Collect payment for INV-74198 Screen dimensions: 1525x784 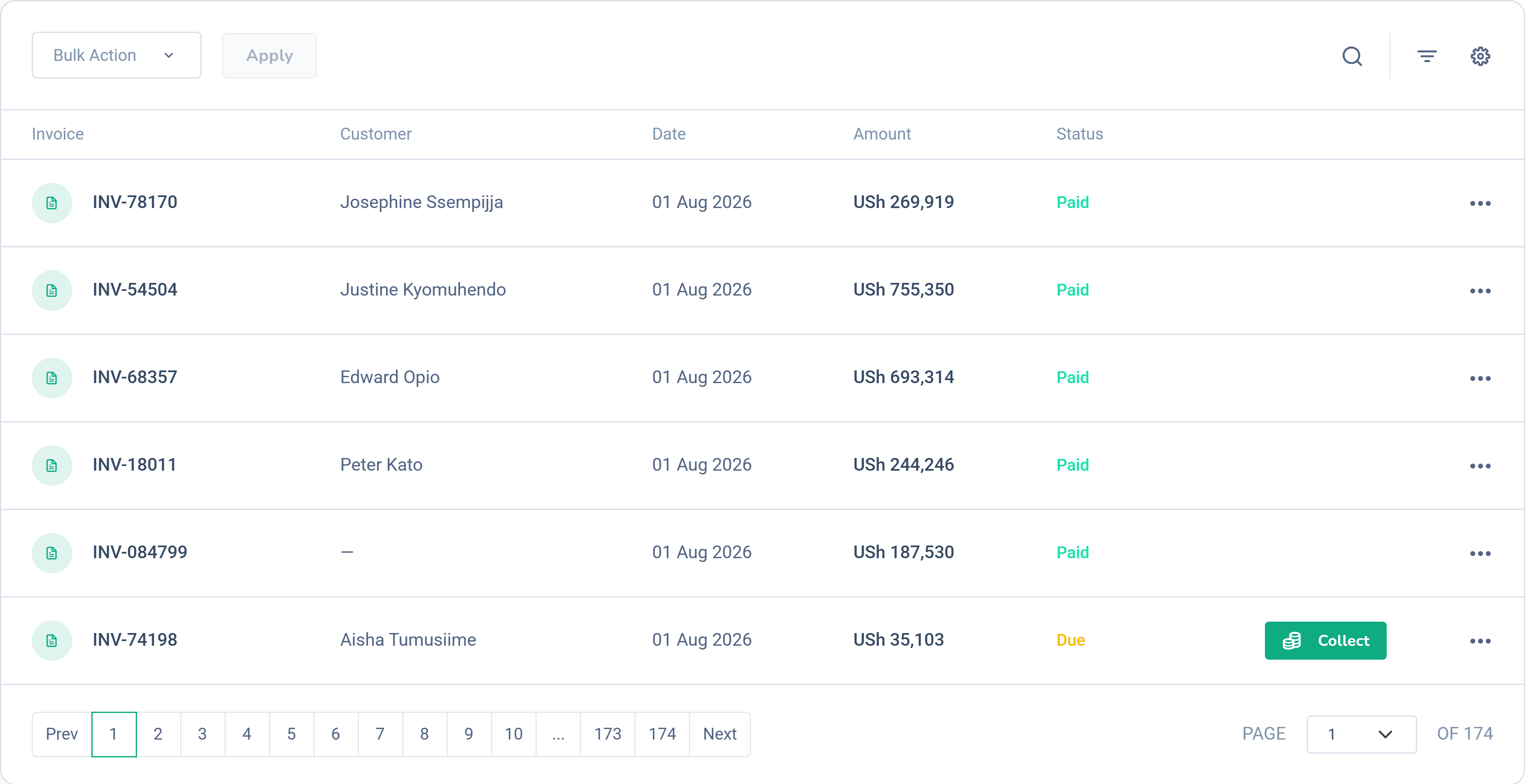point(1325,641)
